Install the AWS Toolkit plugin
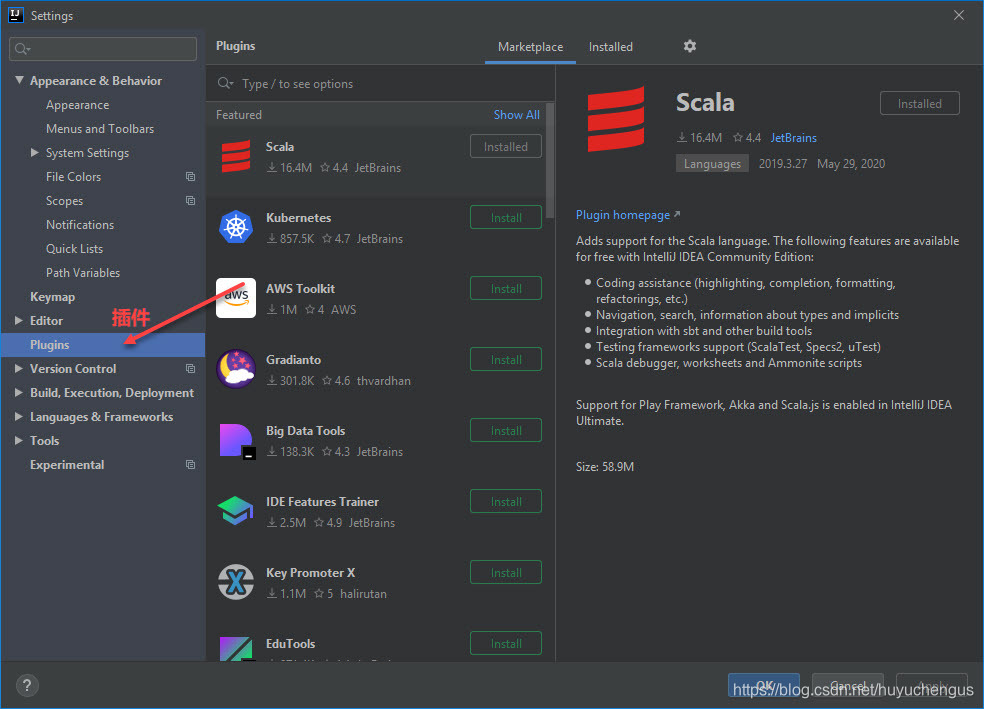Screen dimensions: 984x709 [x=506, y=289]
